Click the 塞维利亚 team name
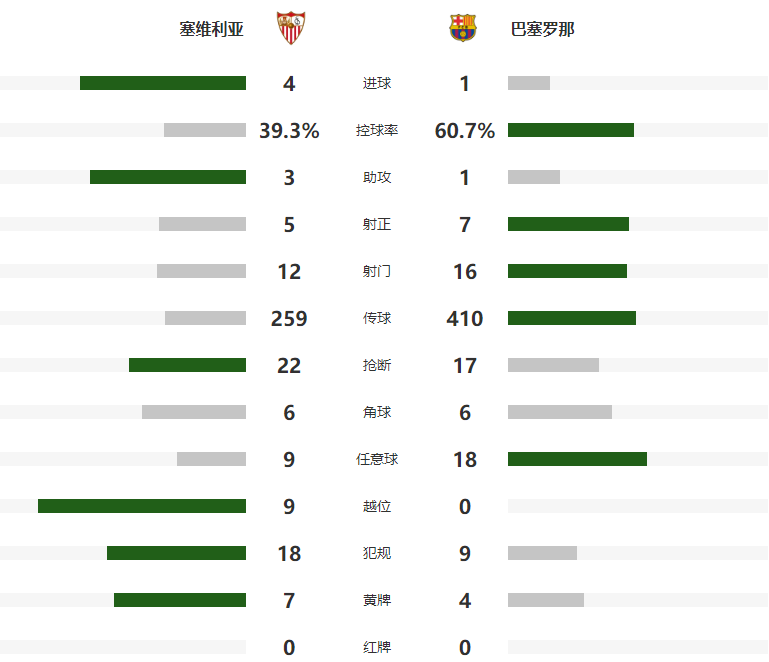The image size is (769, 662). click(211, 29)
